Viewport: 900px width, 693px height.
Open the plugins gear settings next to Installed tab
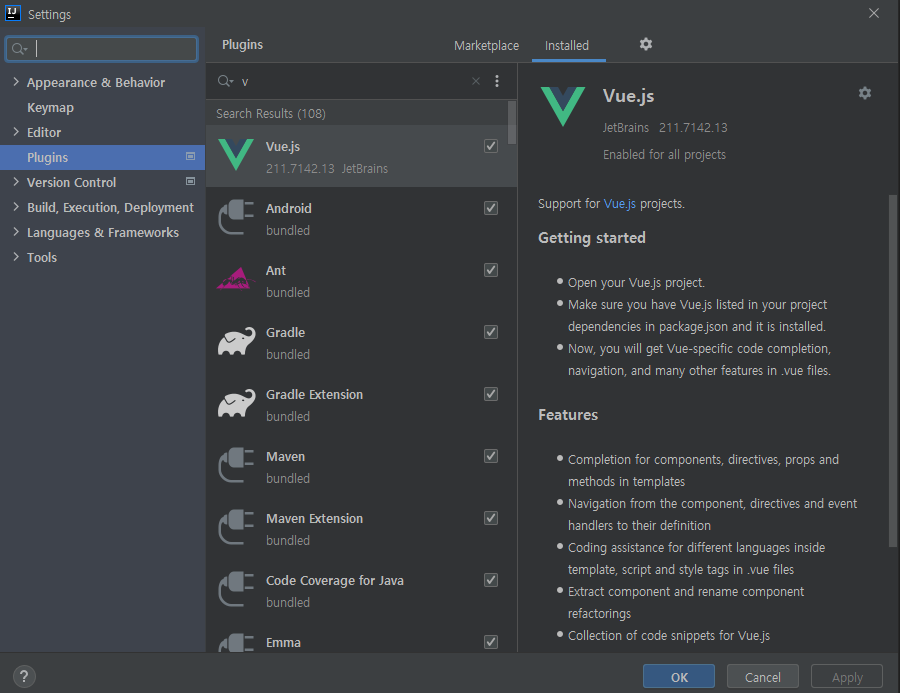coord(646,44)
